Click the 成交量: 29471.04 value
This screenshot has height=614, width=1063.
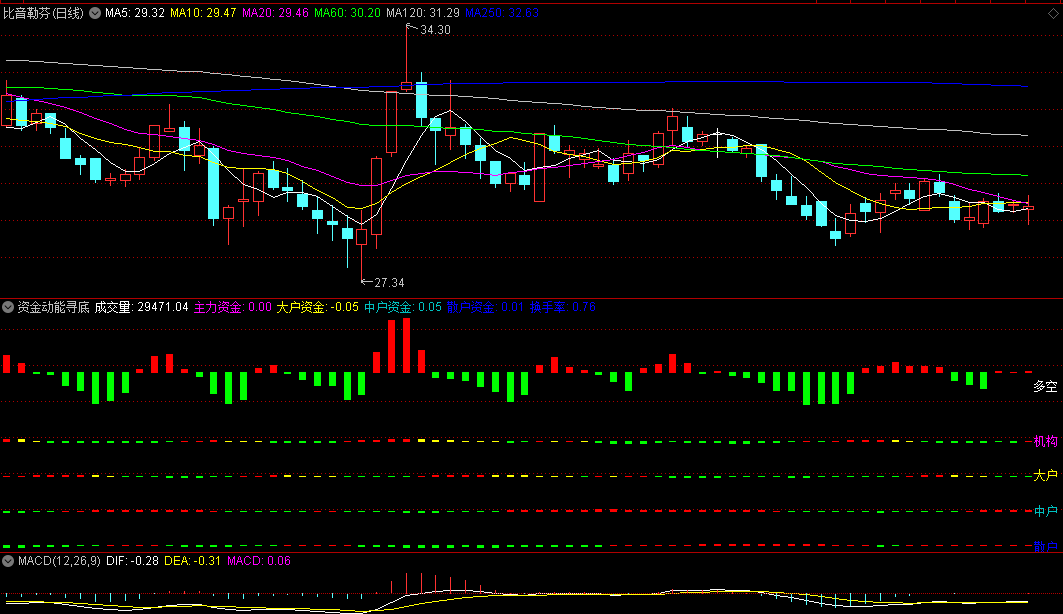click(x=141, y=307)
